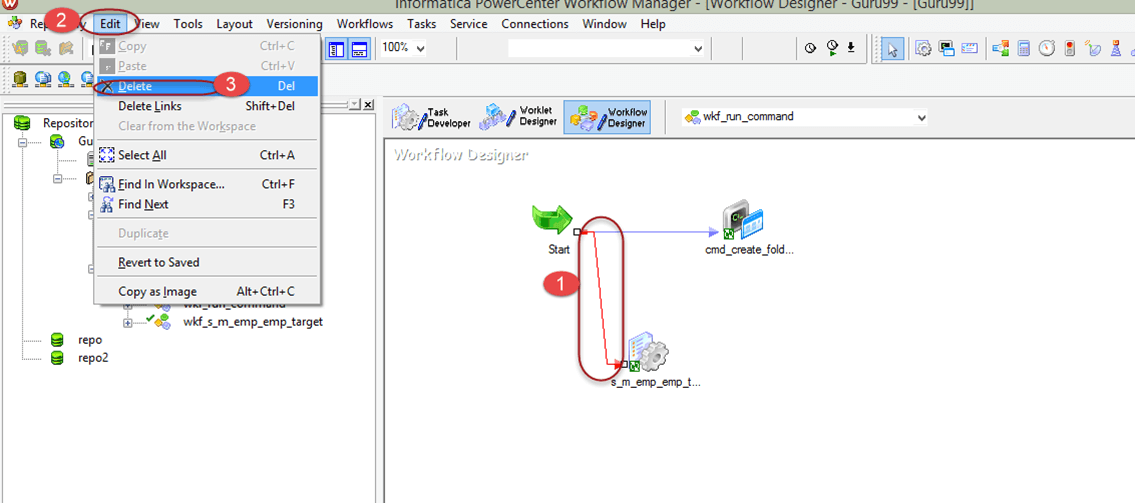Choose Find In Workspace menu entry
The height and width of the screenshot is (503, 1135).
[x=170, y=184]
